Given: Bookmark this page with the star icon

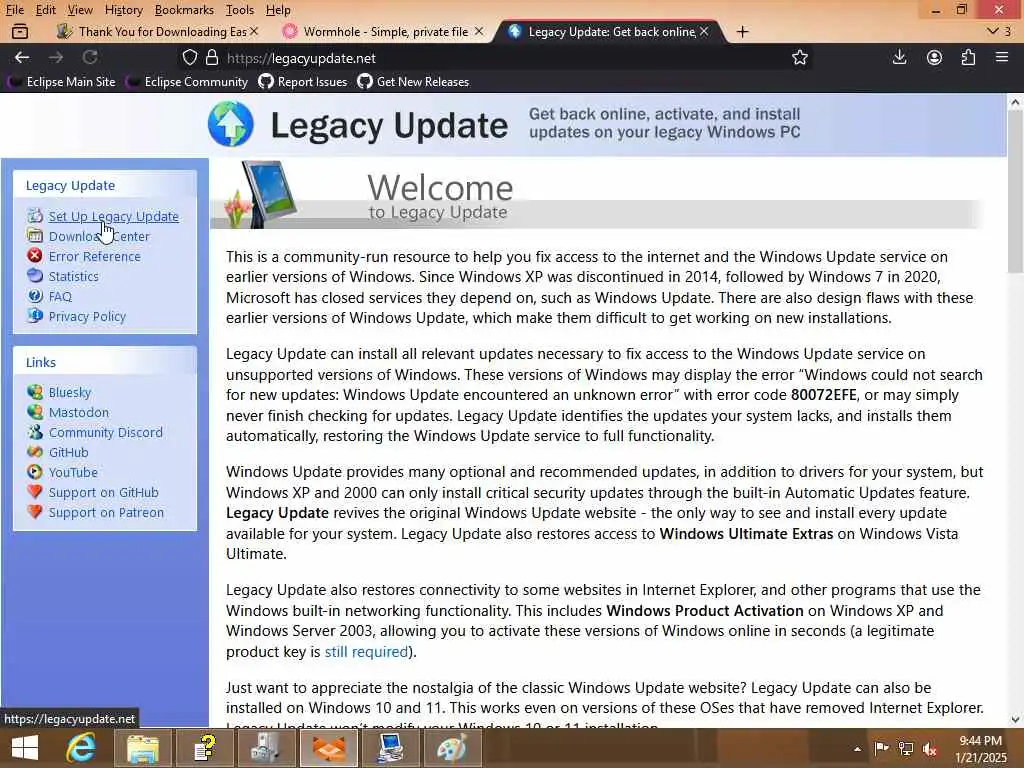Looking at the screenshot, I should click(x=799, y=57).
